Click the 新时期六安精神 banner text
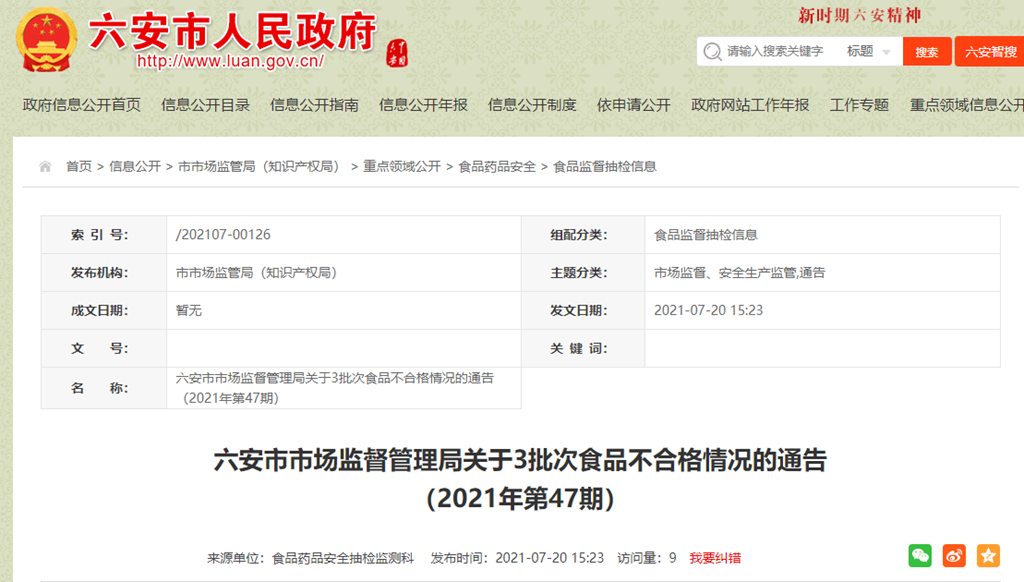Image resolution: width=1024 pixels, height=582 pixels. point(859,15)
